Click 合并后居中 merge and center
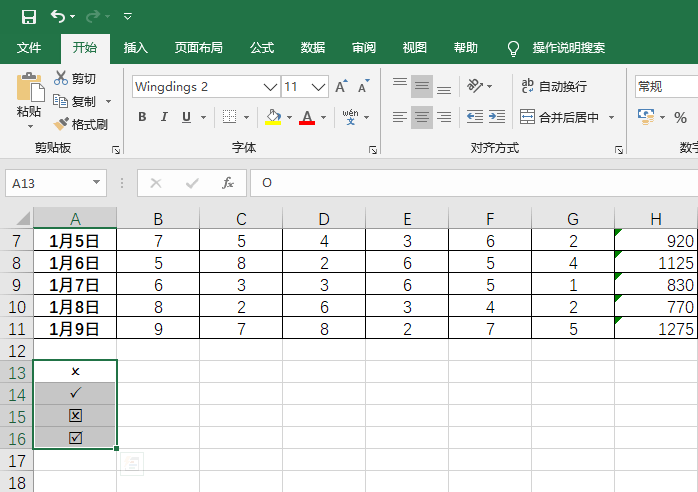This screenshot has width=698, height=492. tap(559, 117)
